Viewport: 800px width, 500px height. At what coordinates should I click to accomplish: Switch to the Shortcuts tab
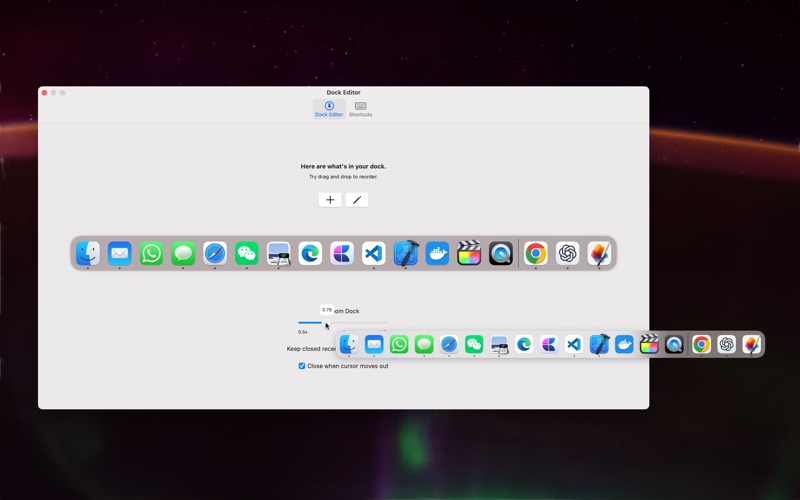[360, 109]
